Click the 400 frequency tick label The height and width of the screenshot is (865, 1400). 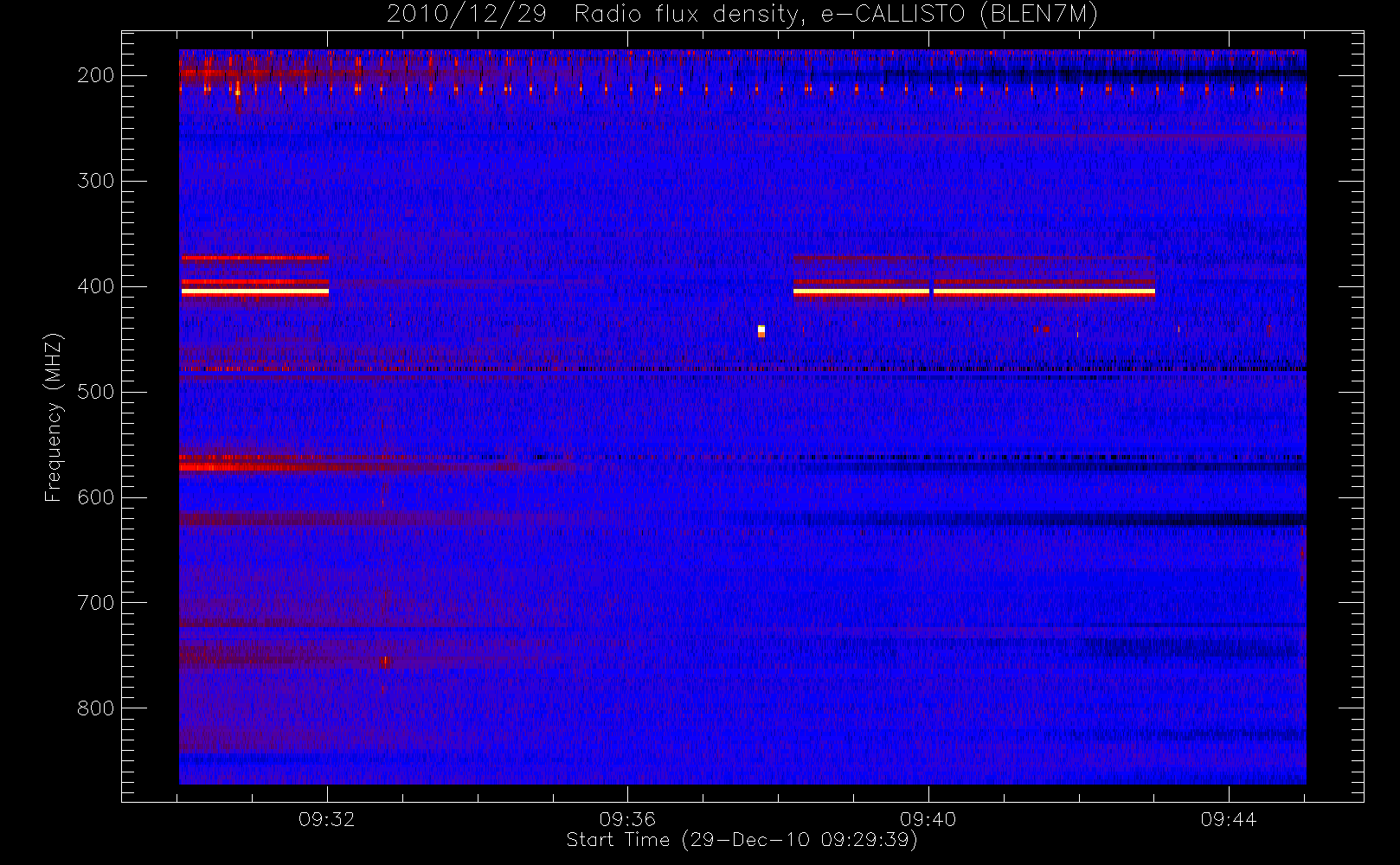click(96, 286)
